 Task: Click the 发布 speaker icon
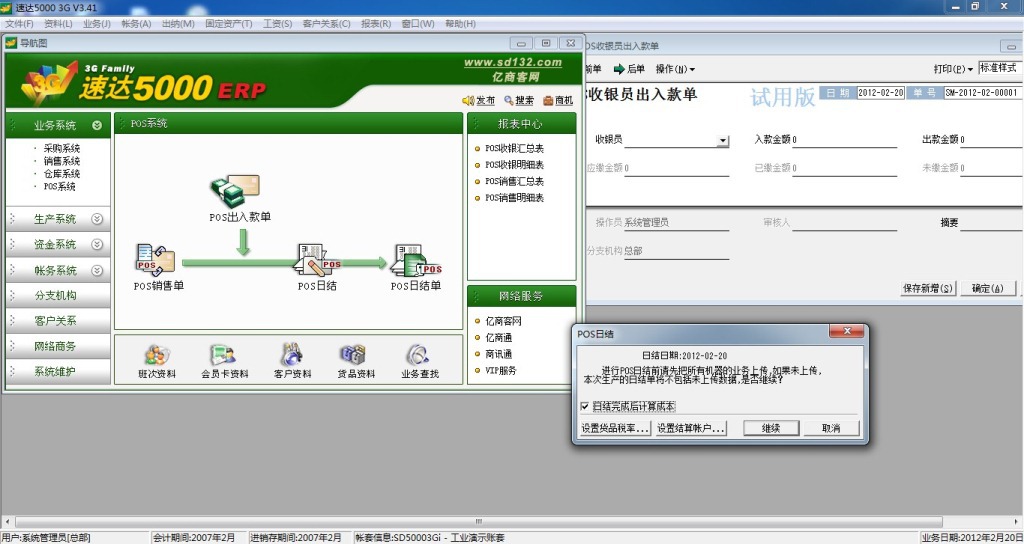point(468,101)
